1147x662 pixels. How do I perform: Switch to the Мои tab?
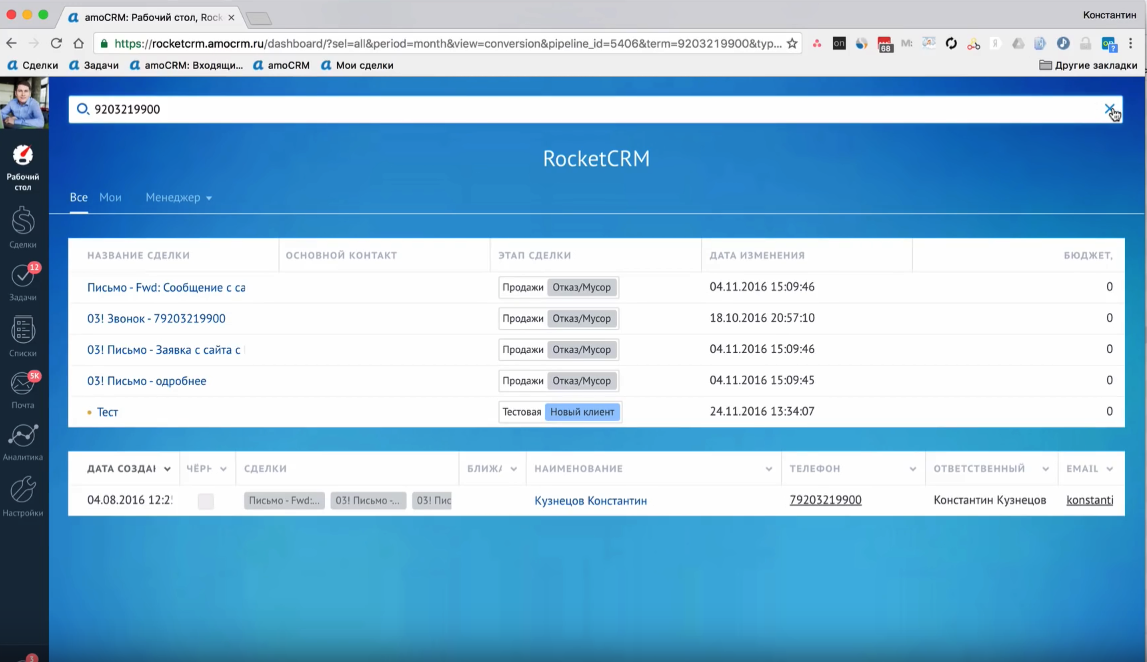(x=110, y=198)
